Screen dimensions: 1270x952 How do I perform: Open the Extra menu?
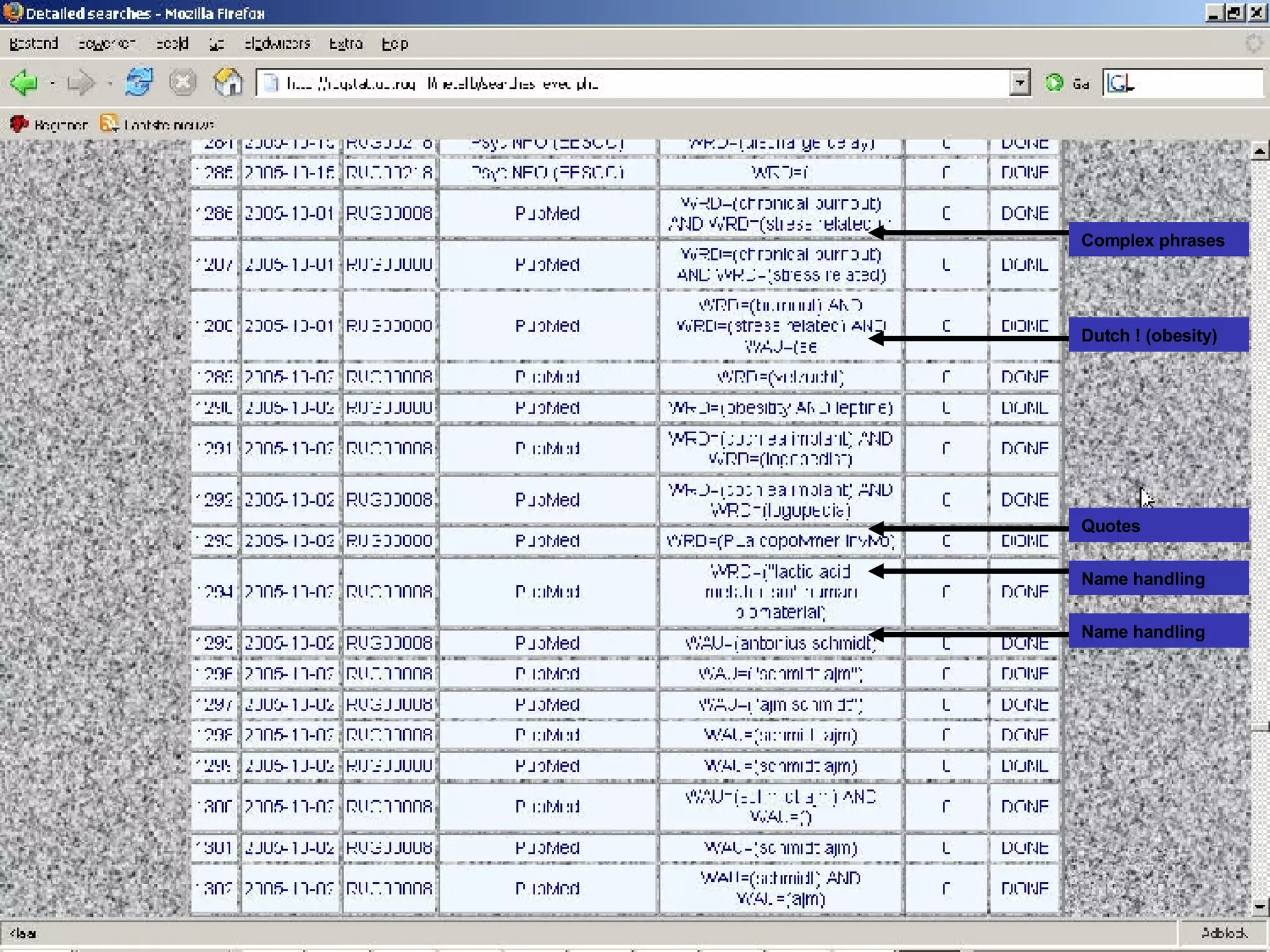tap(345, 43)
